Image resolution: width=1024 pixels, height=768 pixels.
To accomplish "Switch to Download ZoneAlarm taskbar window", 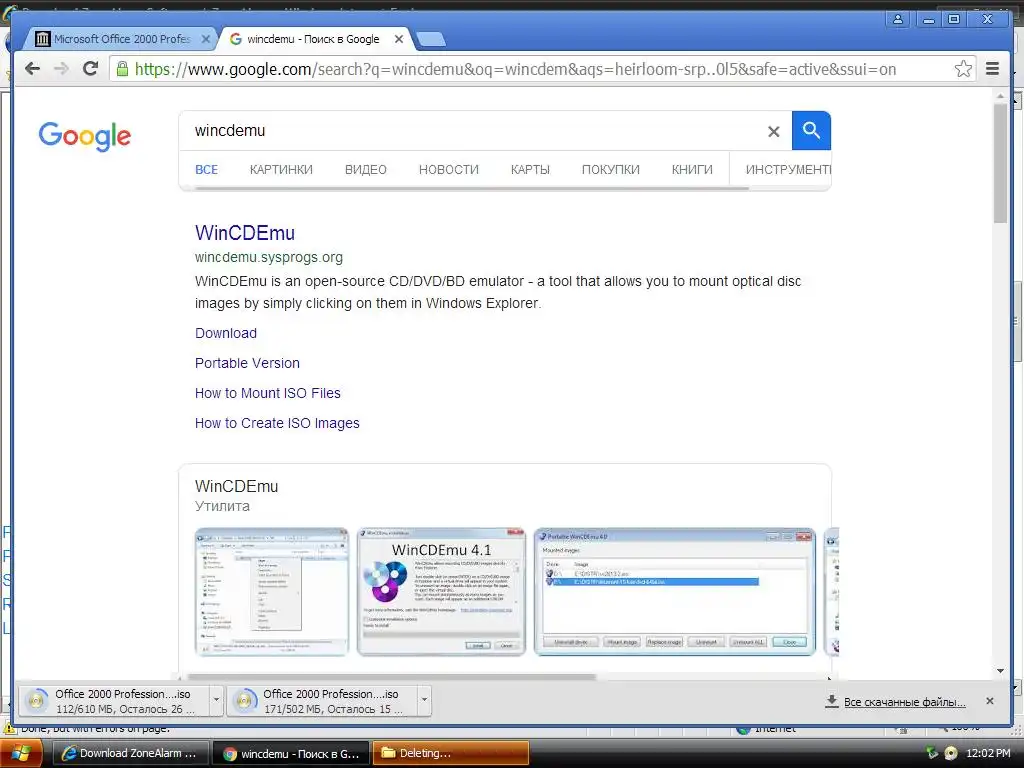I will click(130, 754).
